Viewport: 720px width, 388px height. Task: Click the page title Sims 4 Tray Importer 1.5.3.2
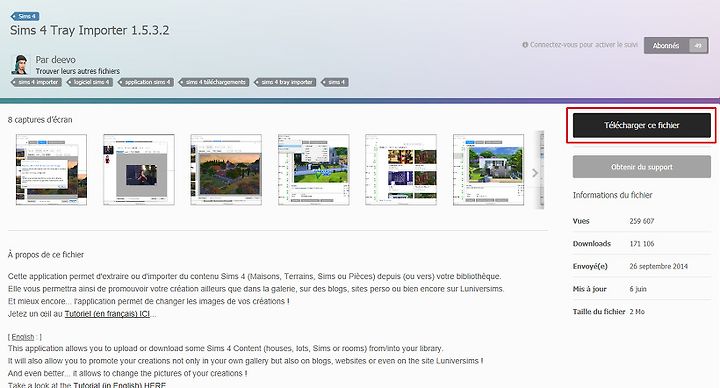(90, 30)
